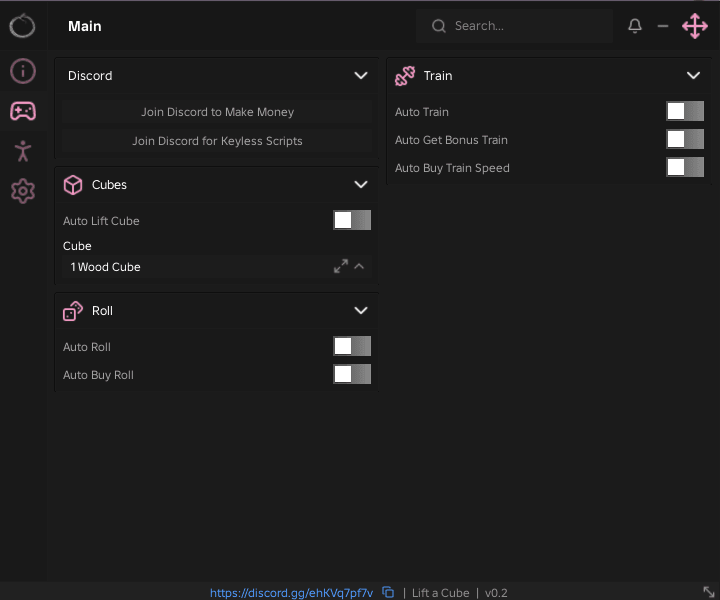Click the pink move arrows icon
This screenshot has width=720, height=600.
pos(695,26)
